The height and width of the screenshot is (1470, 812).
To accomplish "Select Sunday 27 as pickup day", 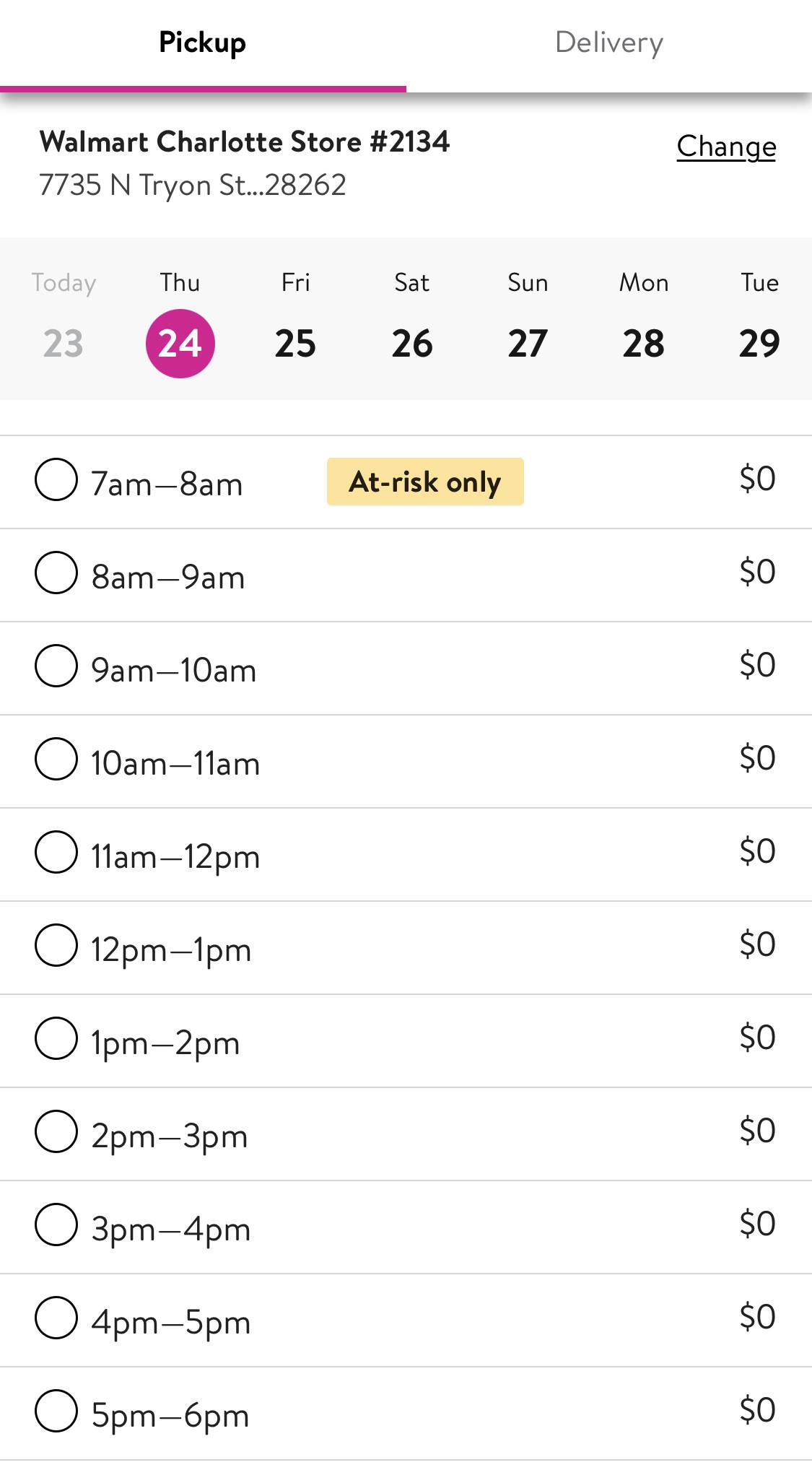I will pos(528,343).
